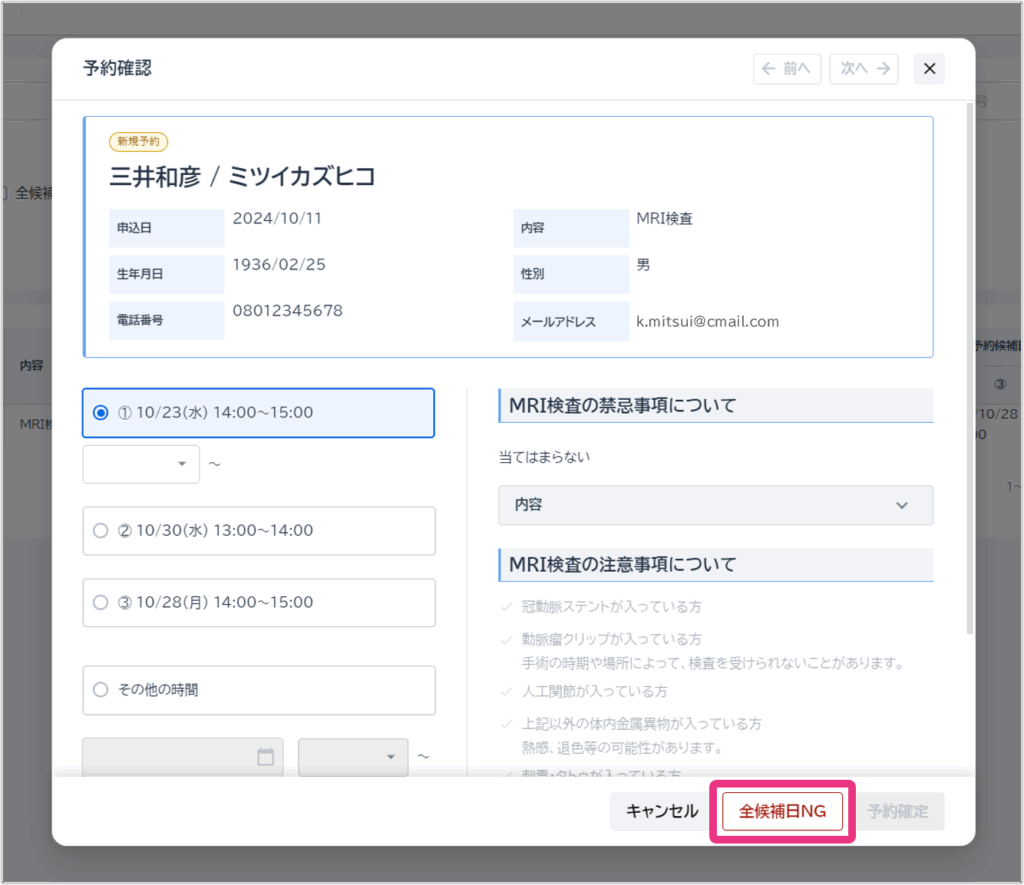Screen dimensions: 1024x885
Task: Select candidate ② 10/30(水) 13:00～14:00
Action: pos(100,531)
